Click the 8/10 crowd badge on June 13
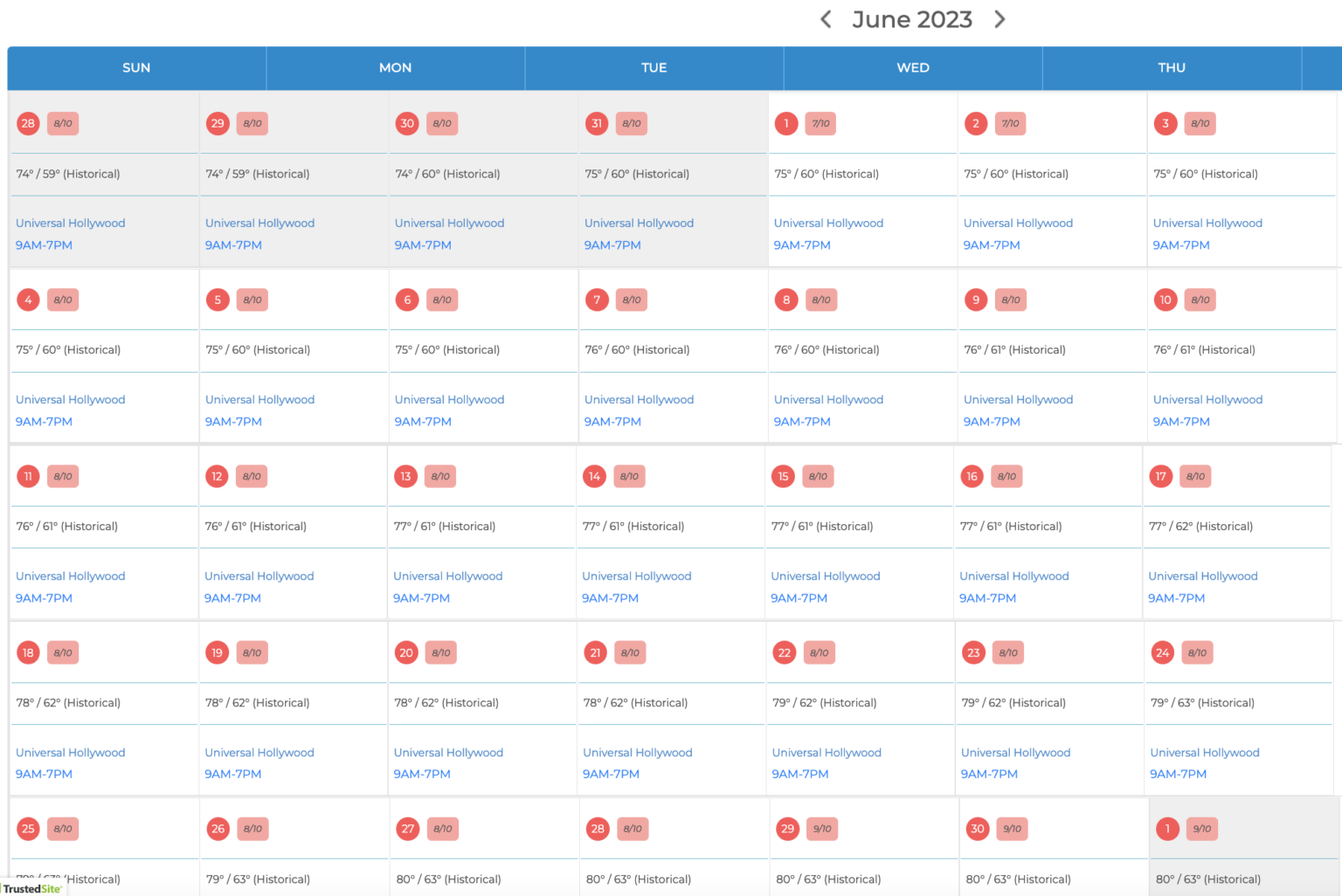Screen dimensions: 1342x896 [440, 476]
